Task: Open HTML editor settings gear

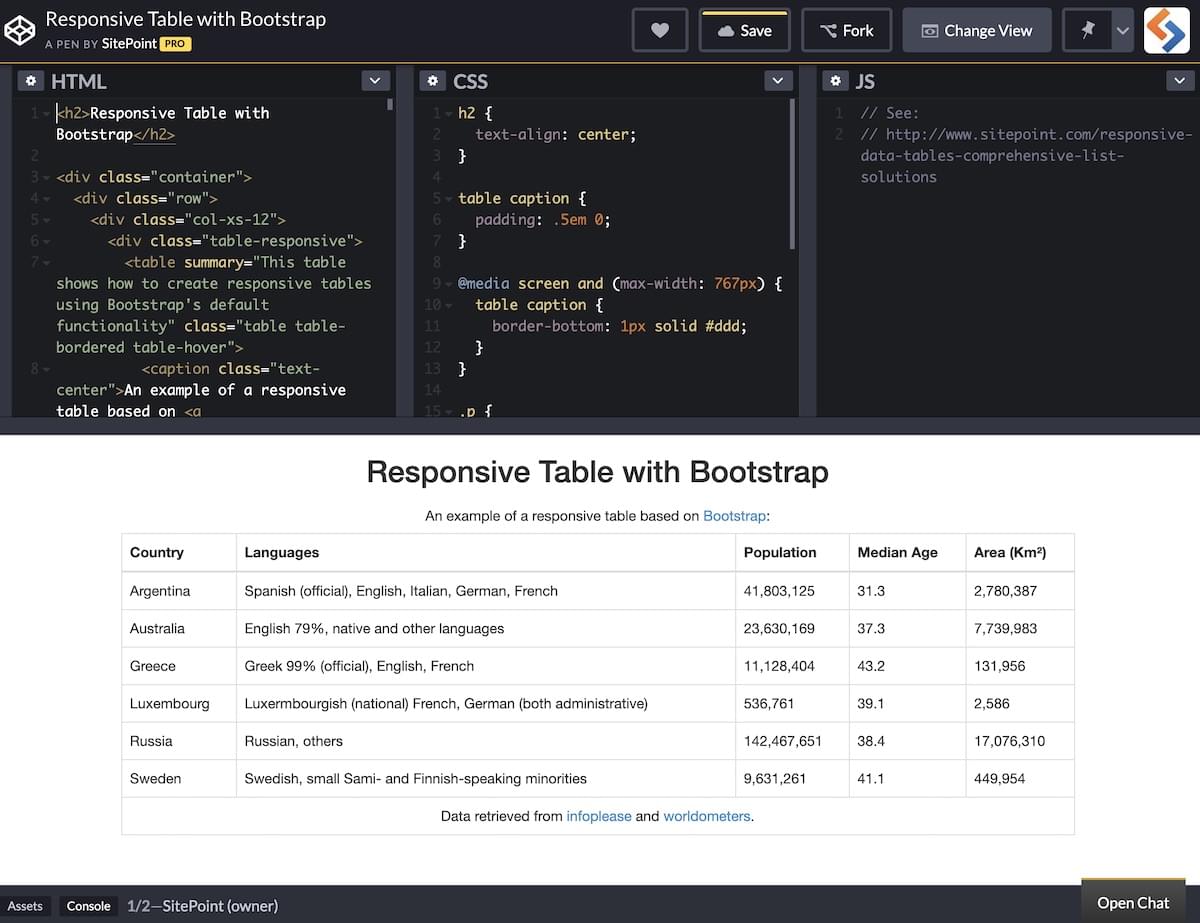Action: click(31, 81)
